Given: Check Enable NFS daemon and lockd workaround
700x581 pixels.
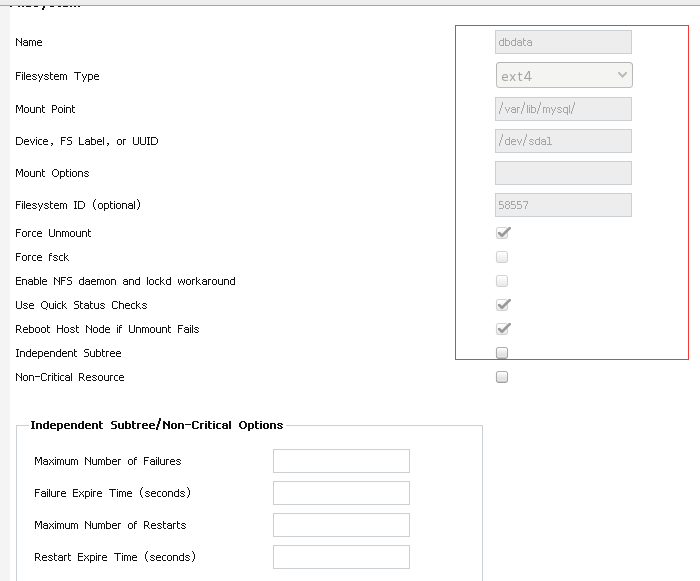Looking at the screenshot, I should (502, 281).
